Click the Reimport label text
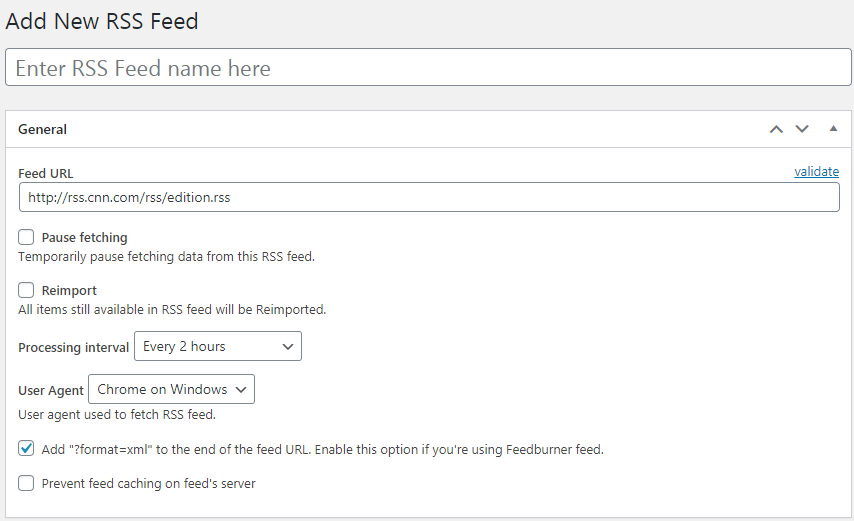Viewport: 854px width, 521px height. (x=69, y=291)
